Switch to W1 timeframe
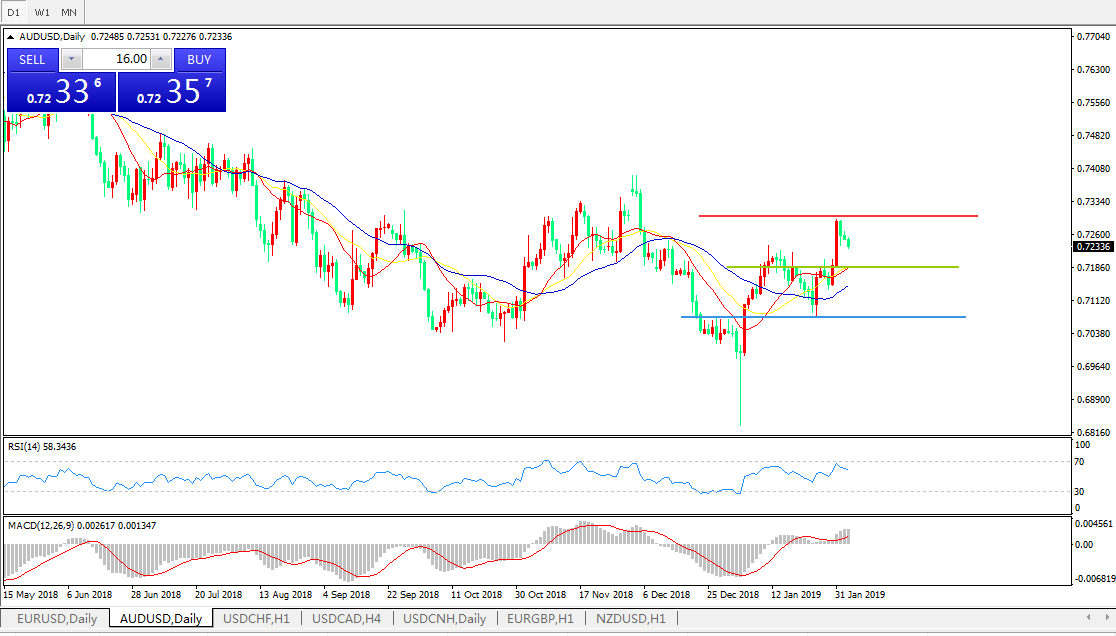Viewport: 1116px width, 636px height. point(42,12)
